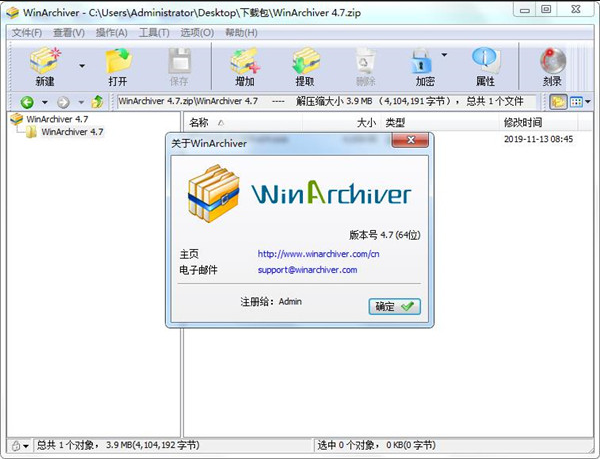600x459 pixels.
Task: Click the green Back navigation arrow
Action: point(27,102)
